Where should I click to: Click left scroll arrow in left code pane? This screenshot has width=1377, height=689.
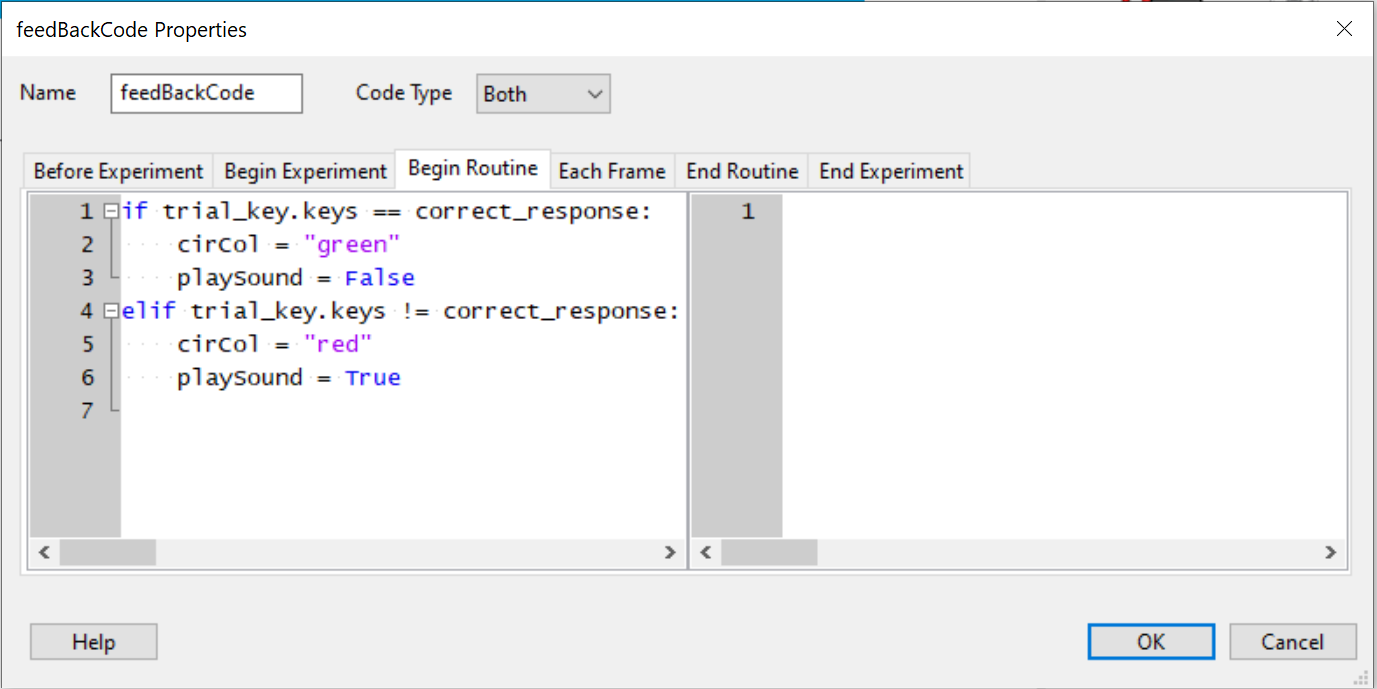pyautogui.click(x=43, y=552)
